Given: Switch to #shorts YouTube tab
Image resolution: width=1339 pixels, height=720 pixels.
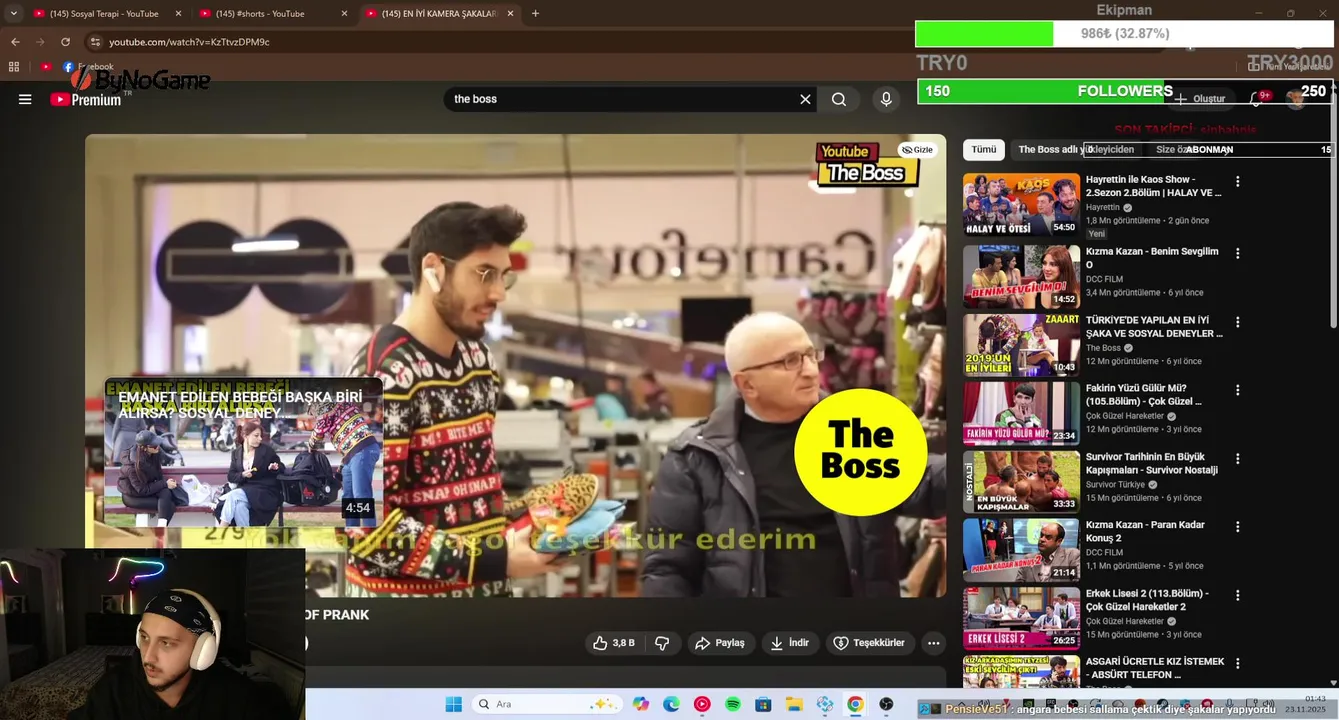Looking at the screenshot, I should click(x=262, y=14).
